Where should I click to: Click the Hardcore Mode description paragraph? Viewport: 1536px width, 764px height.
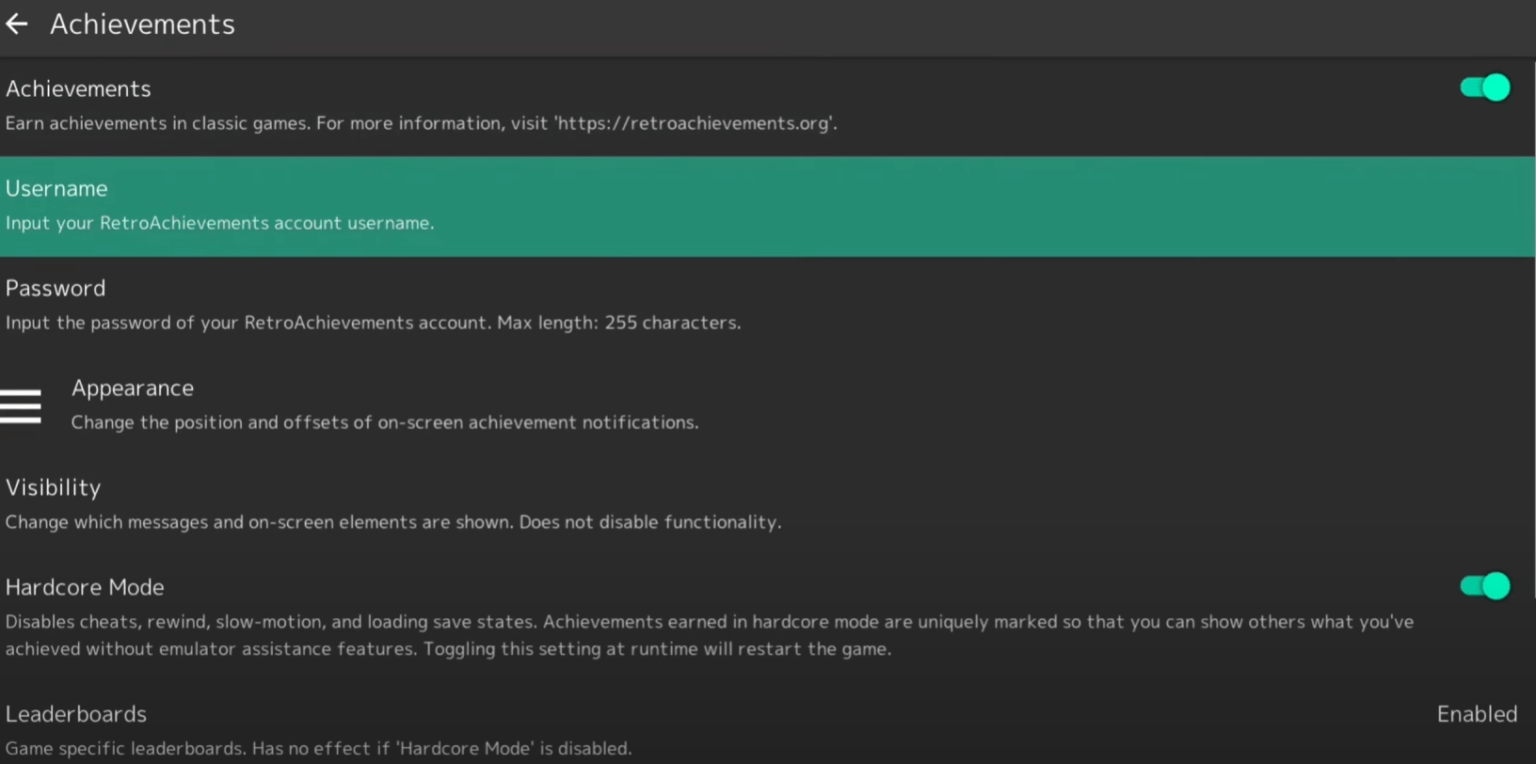[700, 634]
